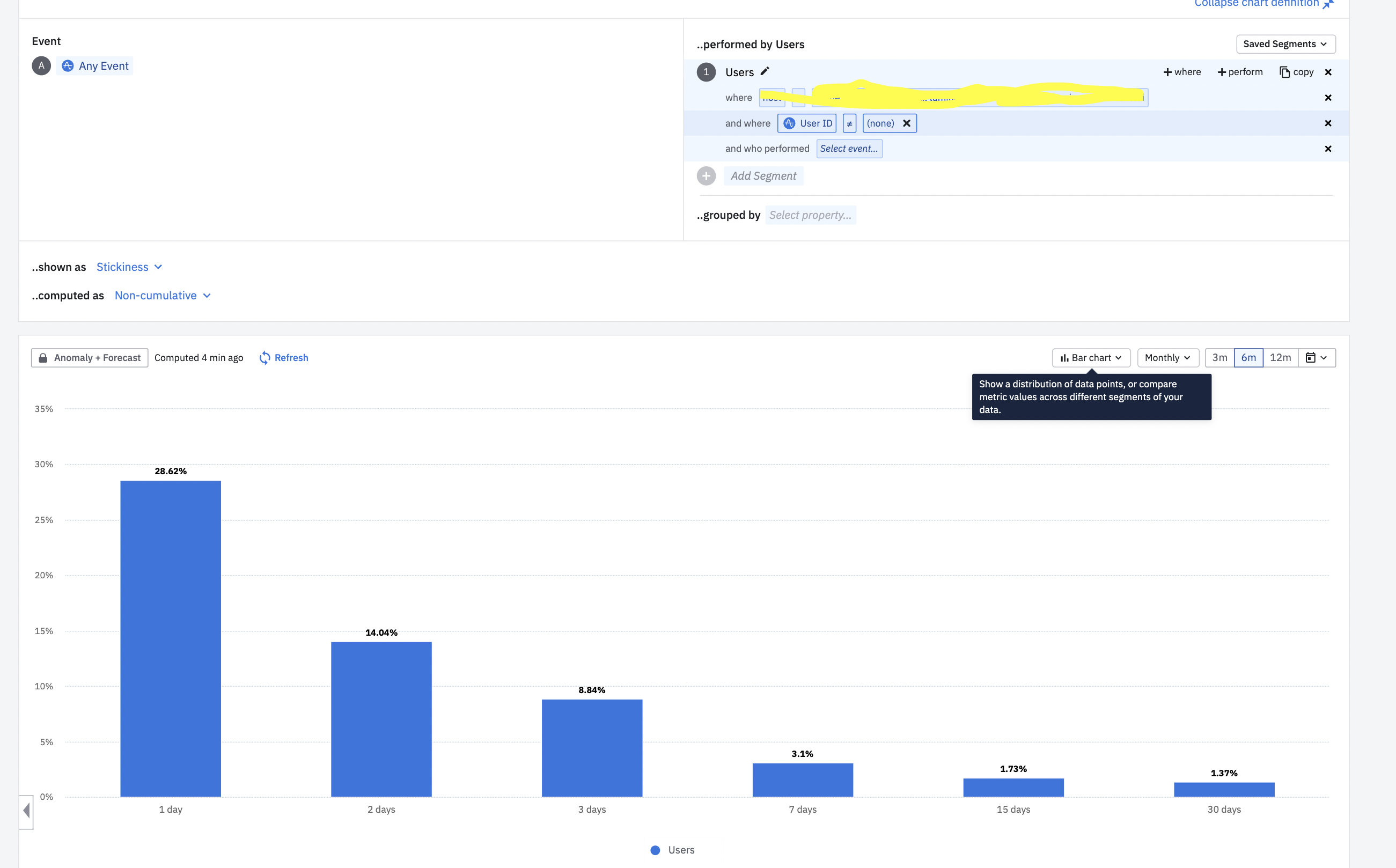Expand the Saved Segments dropdown

click(1285, 44)
